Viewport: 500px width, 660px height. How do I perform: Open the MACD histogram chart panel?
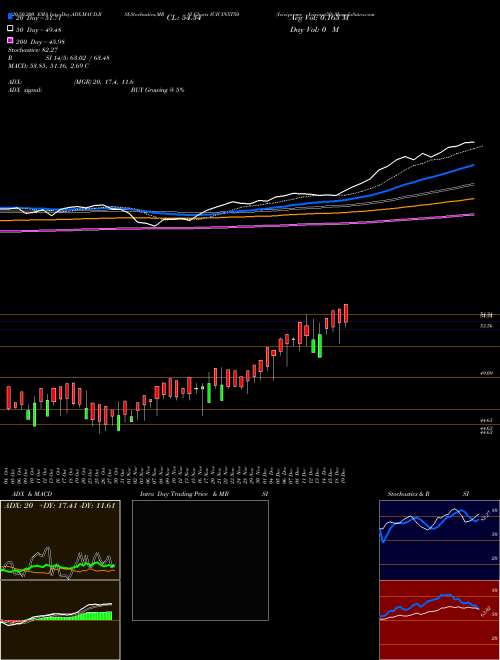click(x=60, y=620)
